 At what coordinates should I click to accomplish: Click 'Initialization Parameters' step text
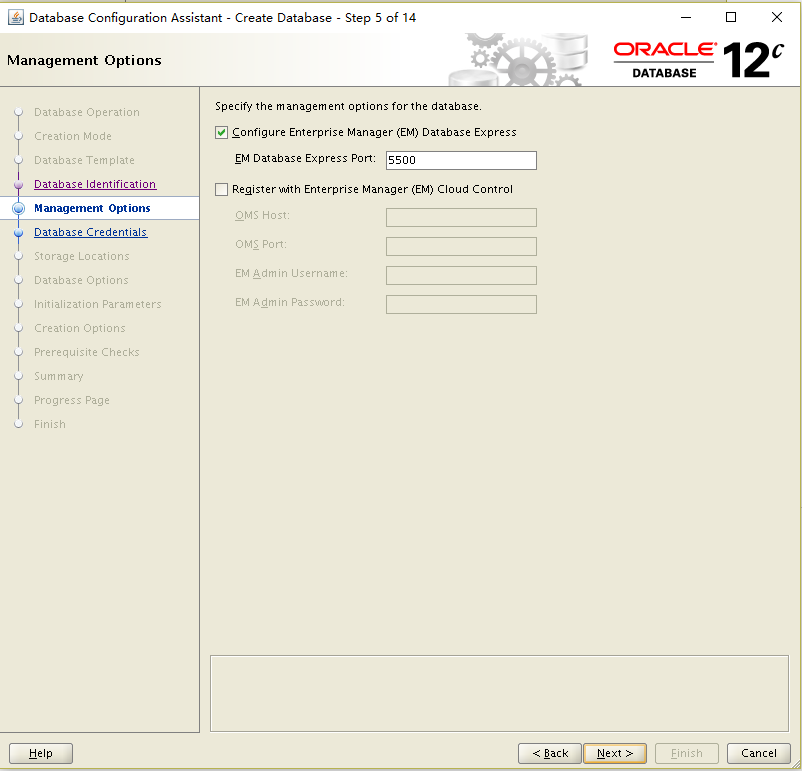[98, 304]
